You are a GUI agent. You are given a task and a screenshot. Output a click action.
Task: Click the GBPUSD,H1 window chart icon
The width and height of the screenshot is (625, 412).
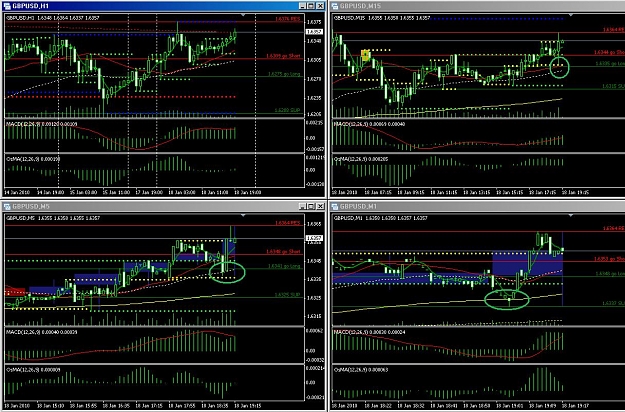coord(7,6)
